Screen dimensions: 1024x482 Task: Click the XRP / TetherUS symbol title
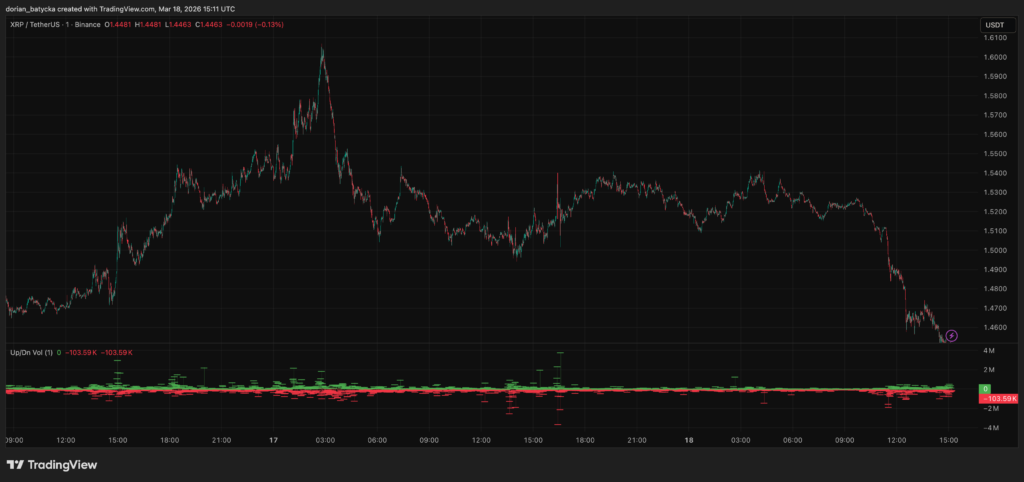tap(52, 23)
